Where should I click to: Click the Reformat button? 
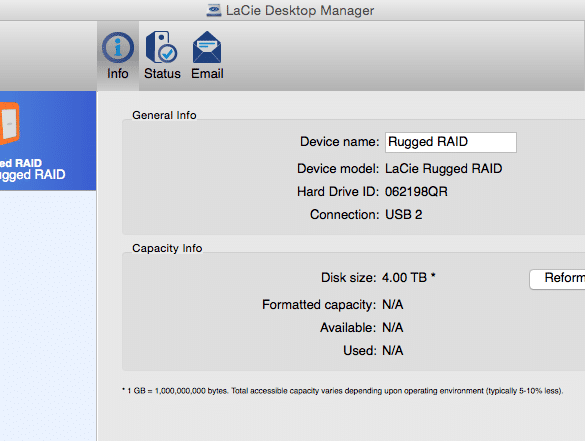tap(557, 279)
